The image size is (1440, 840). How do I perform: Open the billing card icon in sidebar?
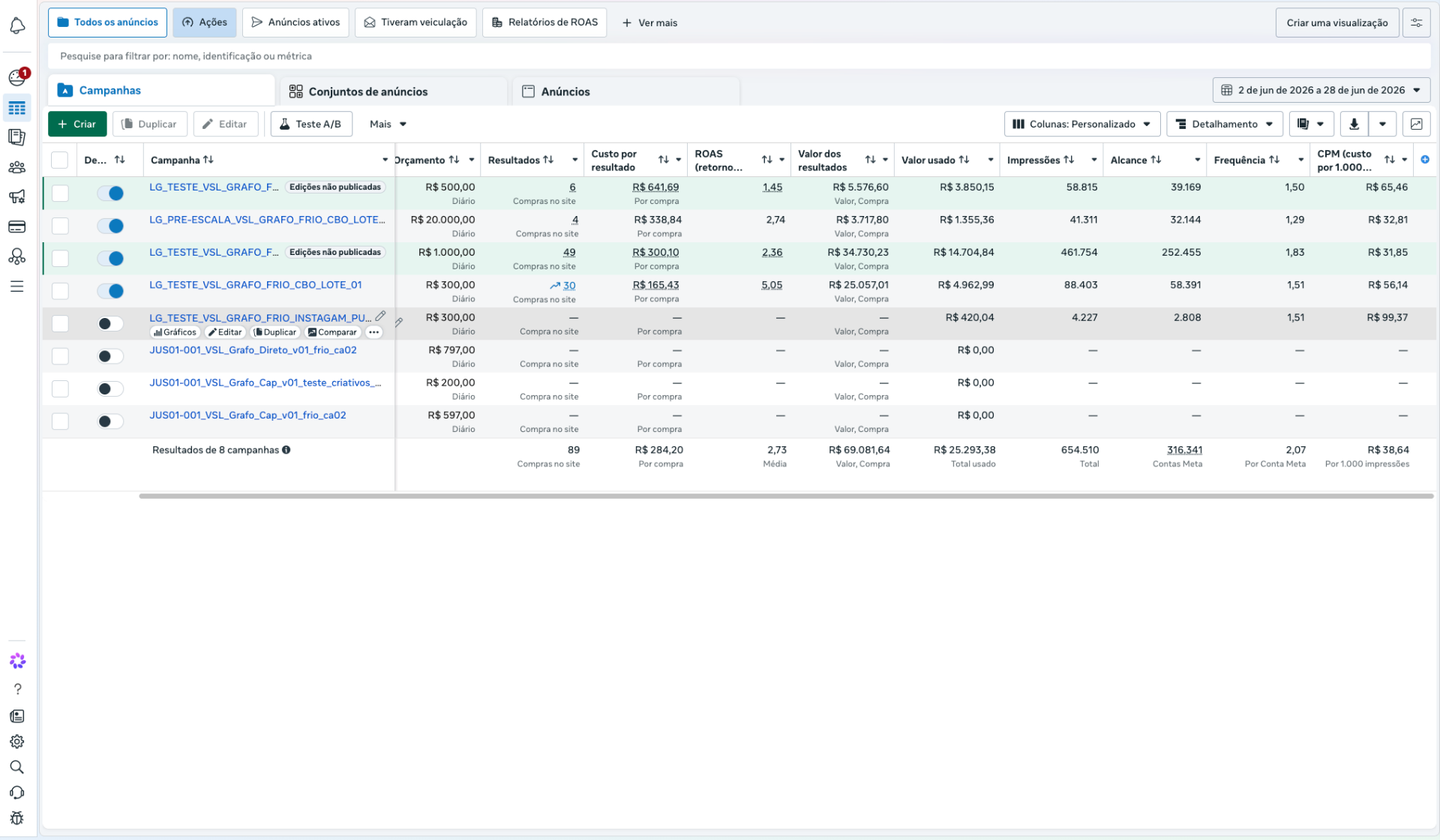point(17,226)
